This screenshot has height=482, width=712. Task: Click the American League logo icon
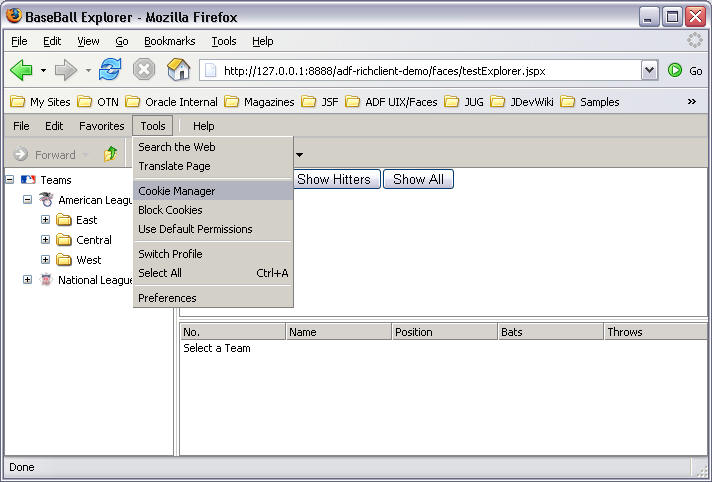pyautogui.click(x=46, y=199)
